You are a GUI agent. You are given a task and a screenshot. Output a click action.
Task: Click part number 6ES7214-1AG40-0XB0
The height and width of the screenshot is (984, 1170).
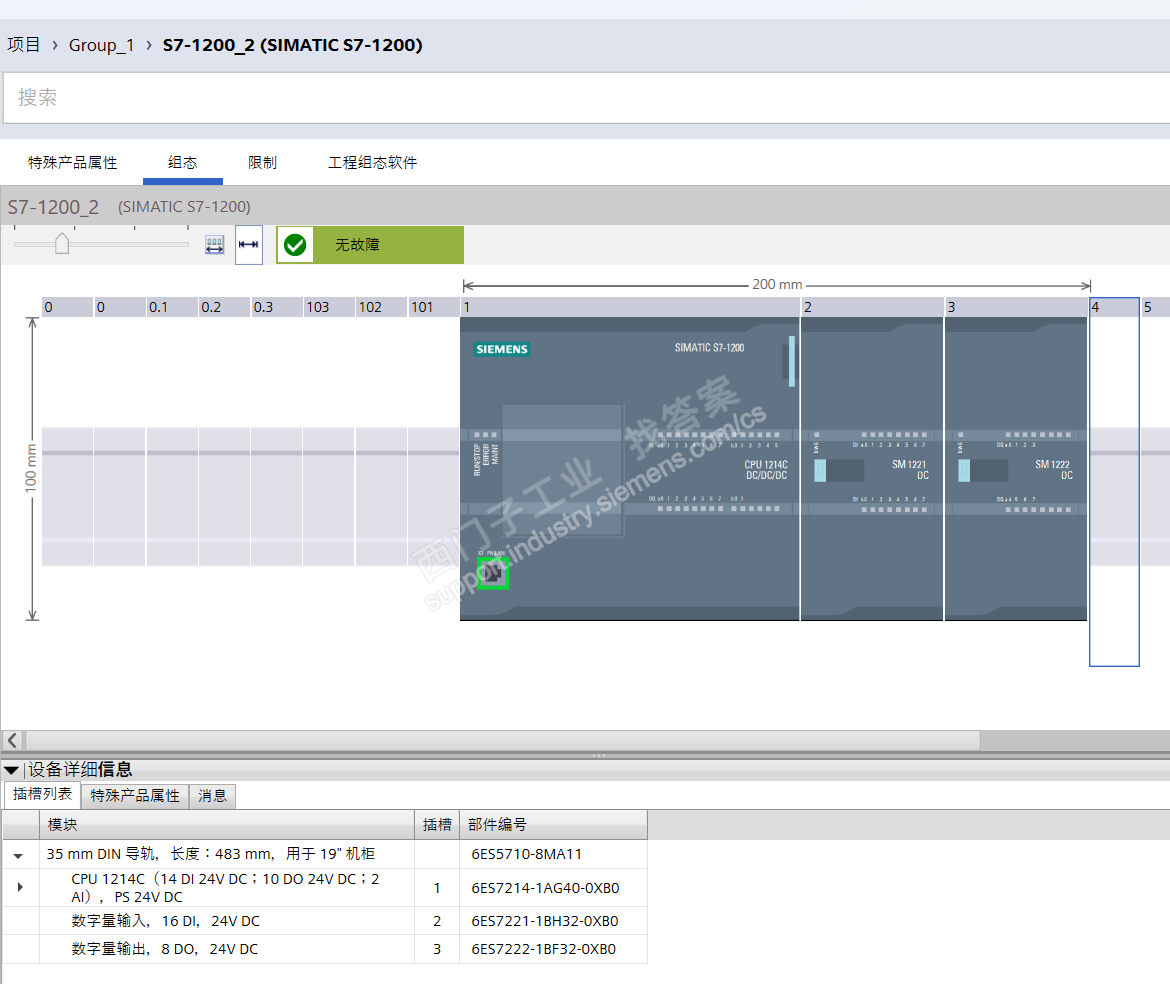click(545, 889)
